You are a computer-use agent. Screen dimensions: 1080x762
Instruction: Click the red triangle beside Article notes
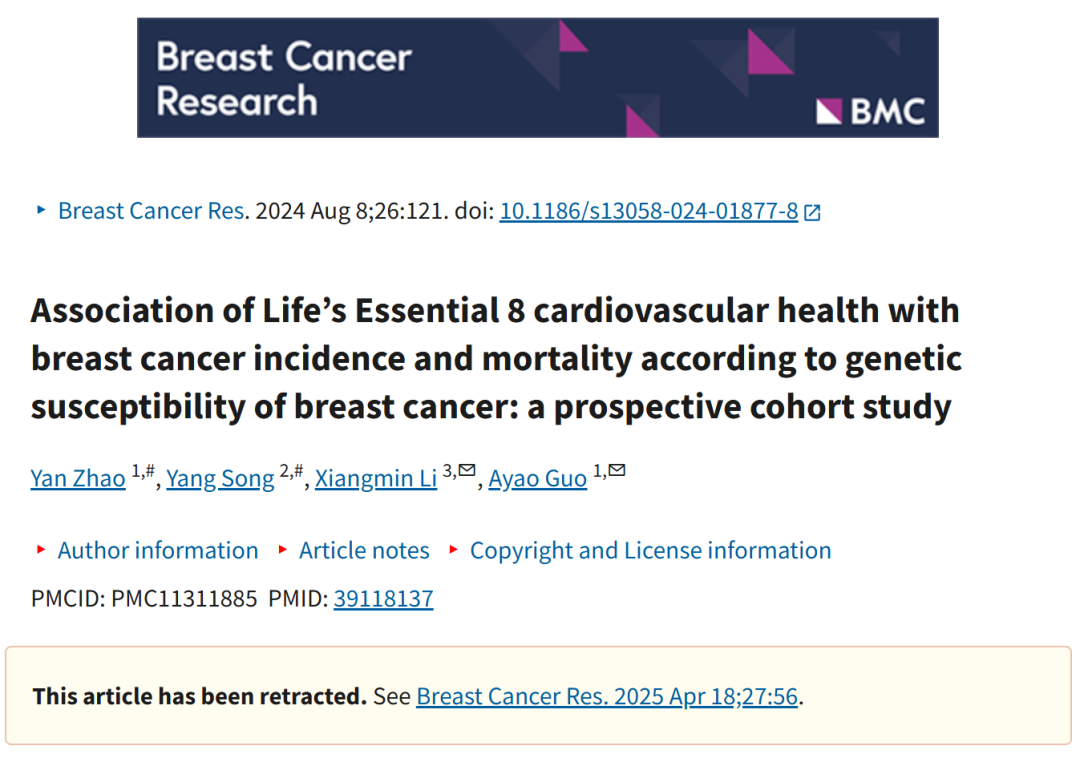pos(282,550)
